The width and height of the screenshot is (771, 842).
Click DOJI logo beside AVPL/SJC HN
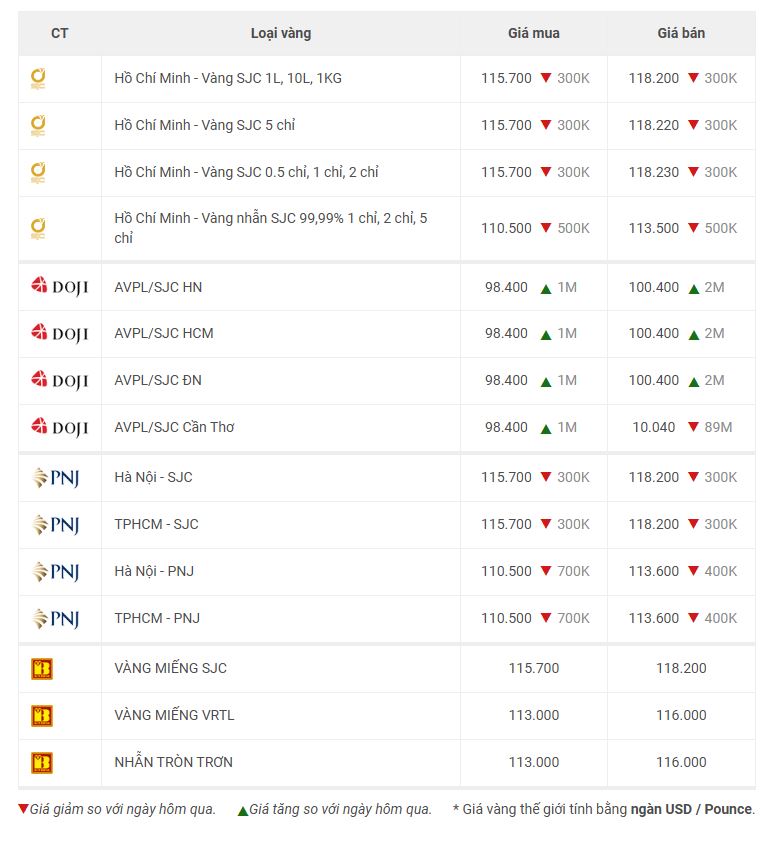tap(59, 287)
